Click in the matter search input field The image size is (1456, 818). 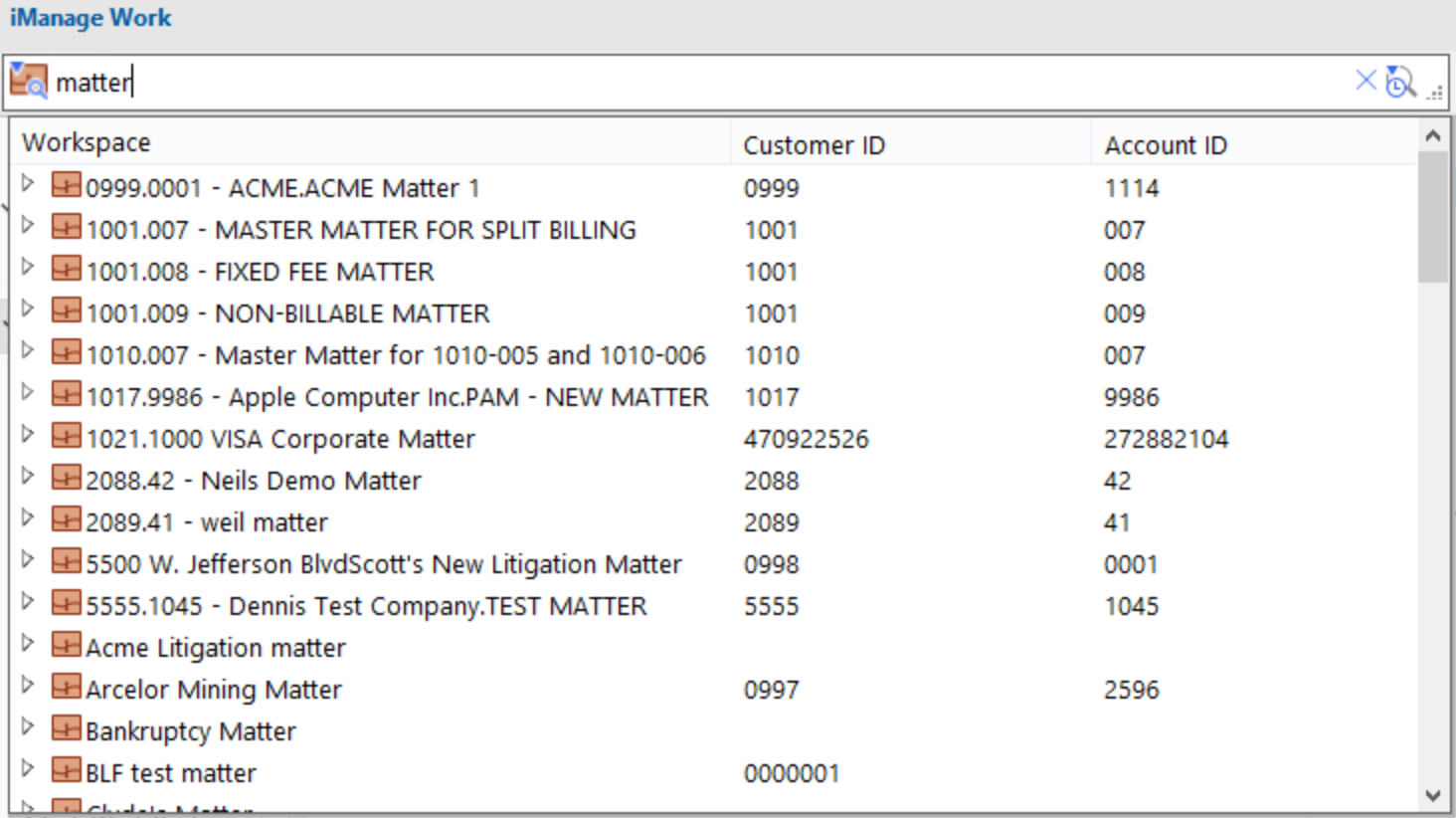coord(696,82)
